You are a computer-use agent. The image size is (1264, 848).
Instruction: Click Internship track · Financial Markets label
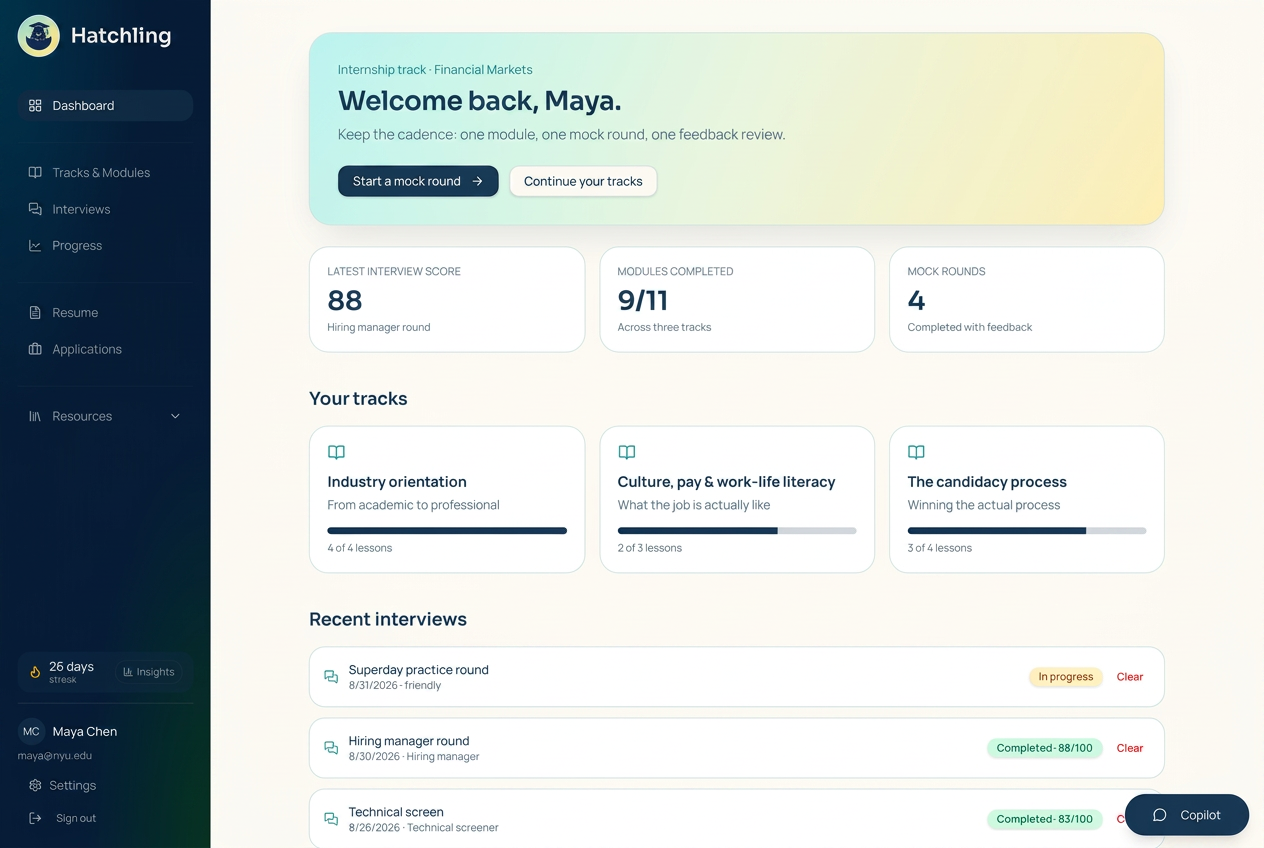tap(435, 70)
